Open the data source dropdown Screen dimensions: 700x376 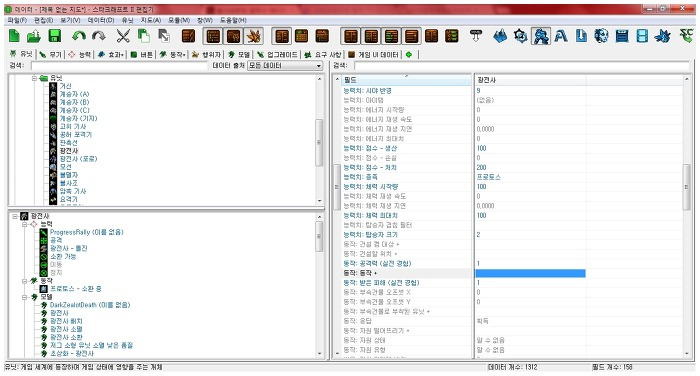(285, 66)
